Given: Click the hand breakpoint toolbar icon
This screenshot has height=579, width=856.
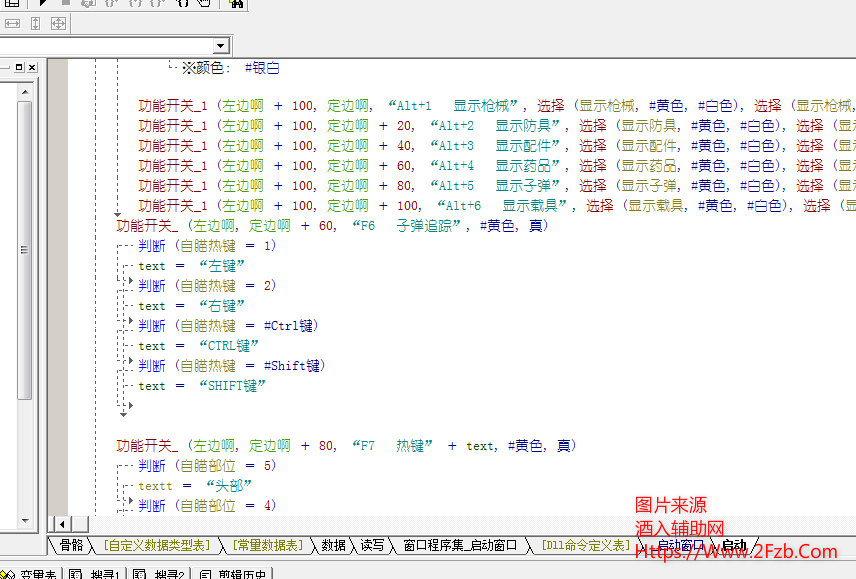Looking at the screenshot, I should click(204, 3).
